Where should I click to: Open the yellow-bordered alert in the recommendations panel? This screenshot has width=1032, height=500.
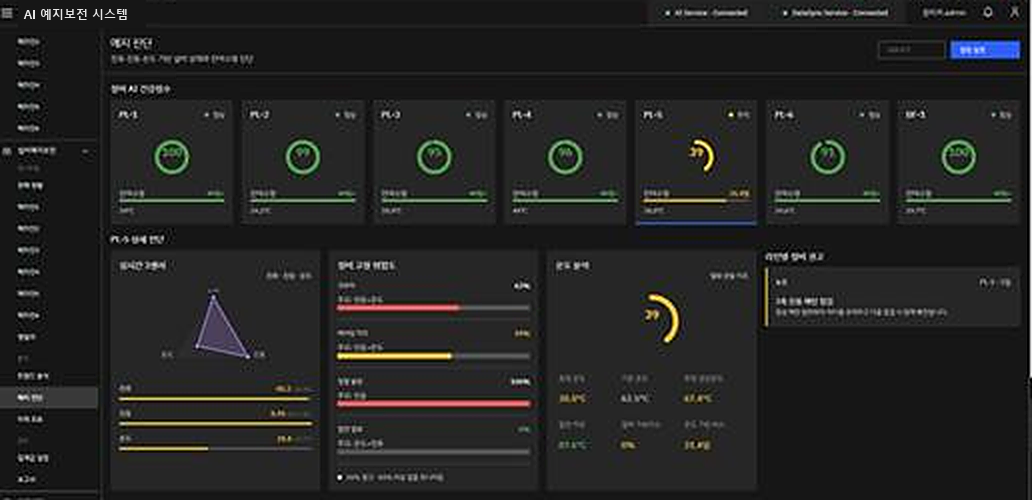892,297
